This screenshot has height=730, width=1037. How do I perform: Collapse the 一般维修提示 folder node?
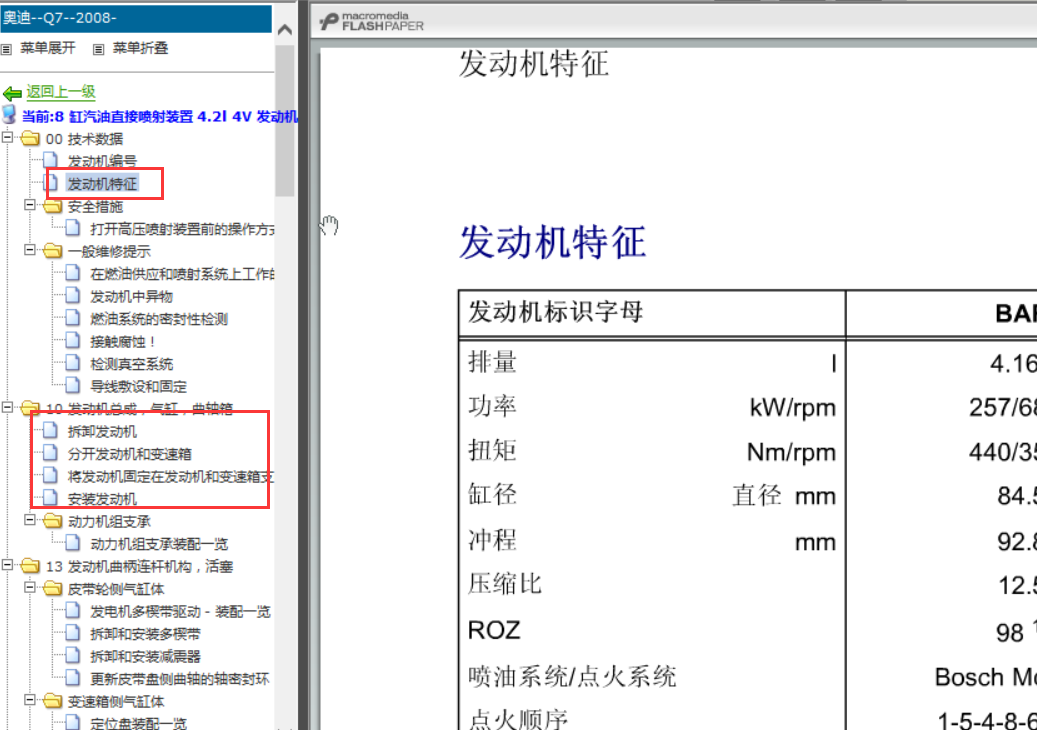(x=30, y=250)
